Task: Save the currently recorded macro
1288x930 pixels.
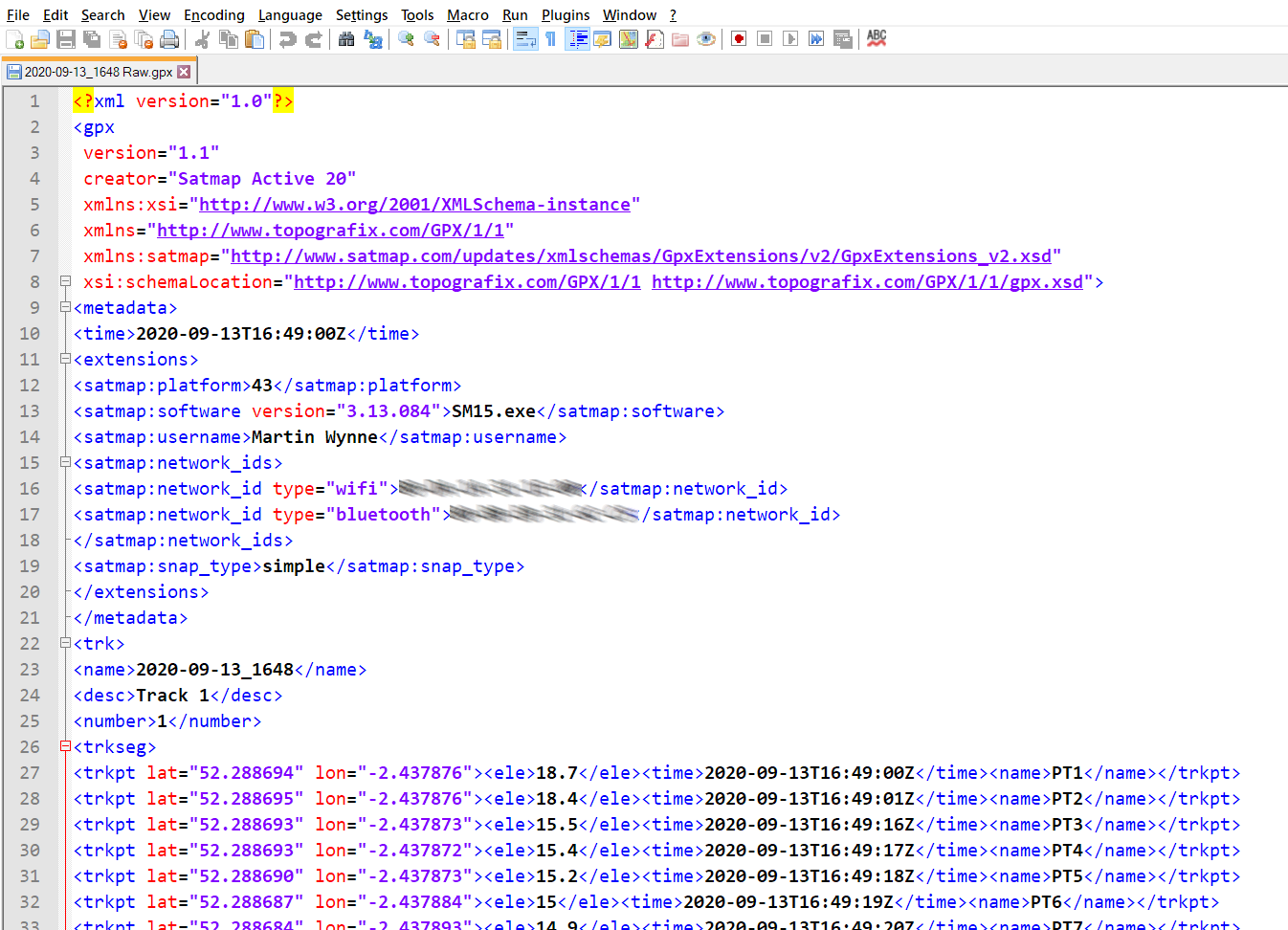Action: [843, 39]
